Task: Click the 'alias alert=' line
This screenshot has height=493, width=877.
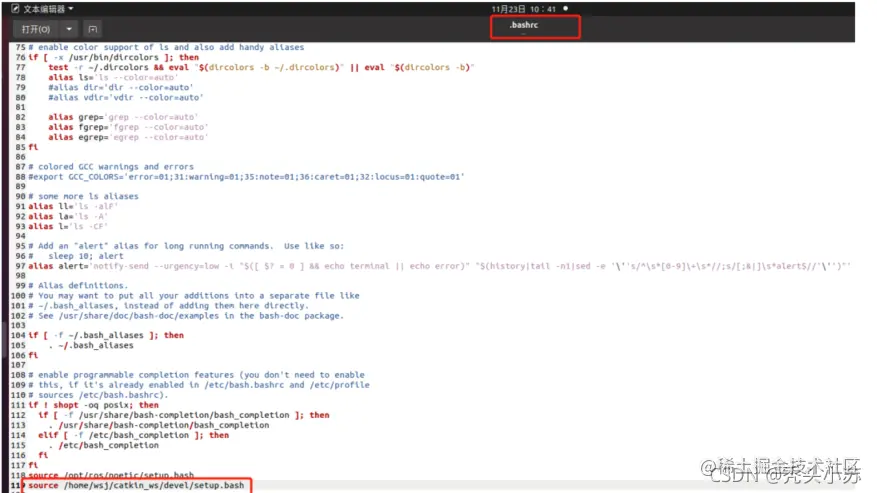Action: point(440,266)
